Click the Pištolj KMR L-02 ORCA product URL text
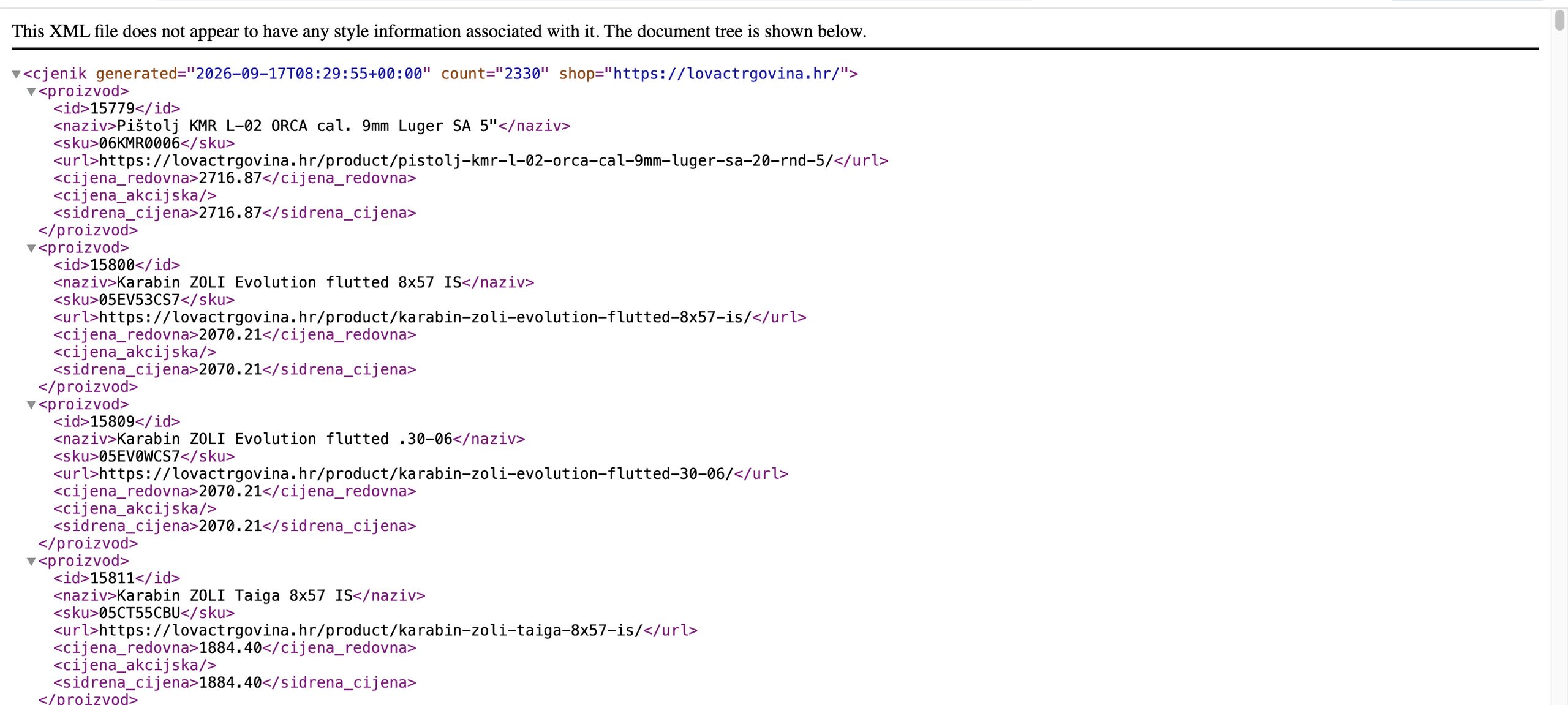Viewport: 1568px width, 705px height. (x=466, y=160)
